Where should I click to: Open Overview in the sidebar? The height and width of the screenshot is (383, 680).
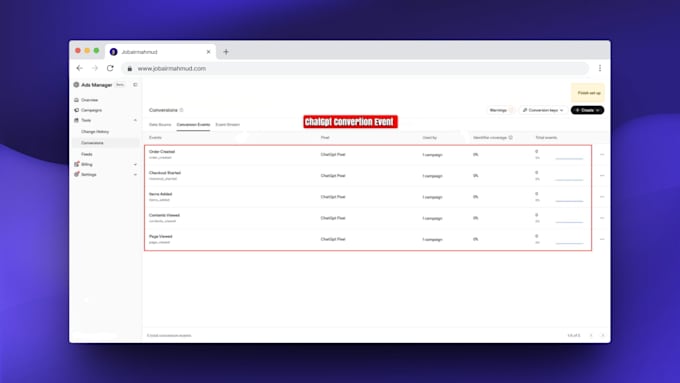[89, 100]
